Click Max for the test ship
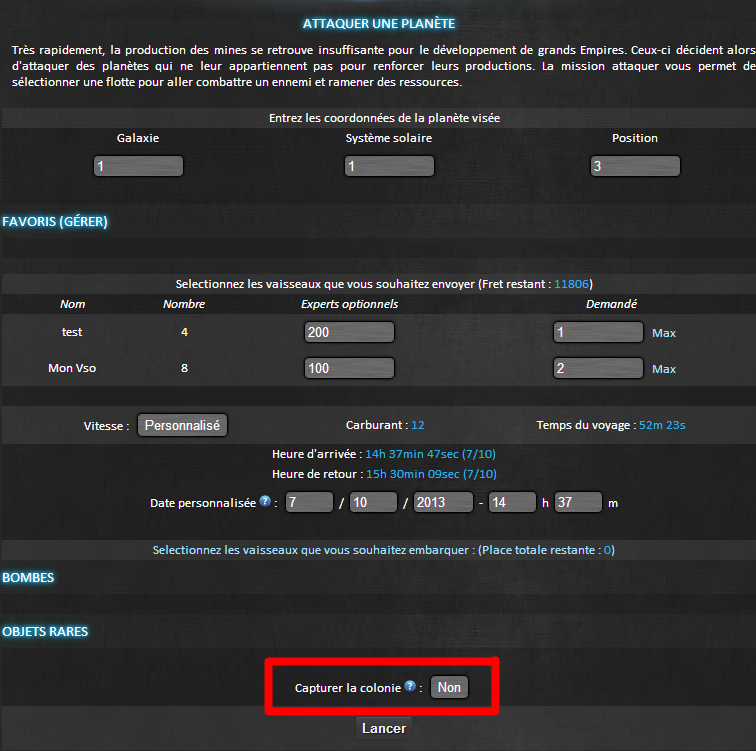The image size is (756, 751). [x=664, y=333]
